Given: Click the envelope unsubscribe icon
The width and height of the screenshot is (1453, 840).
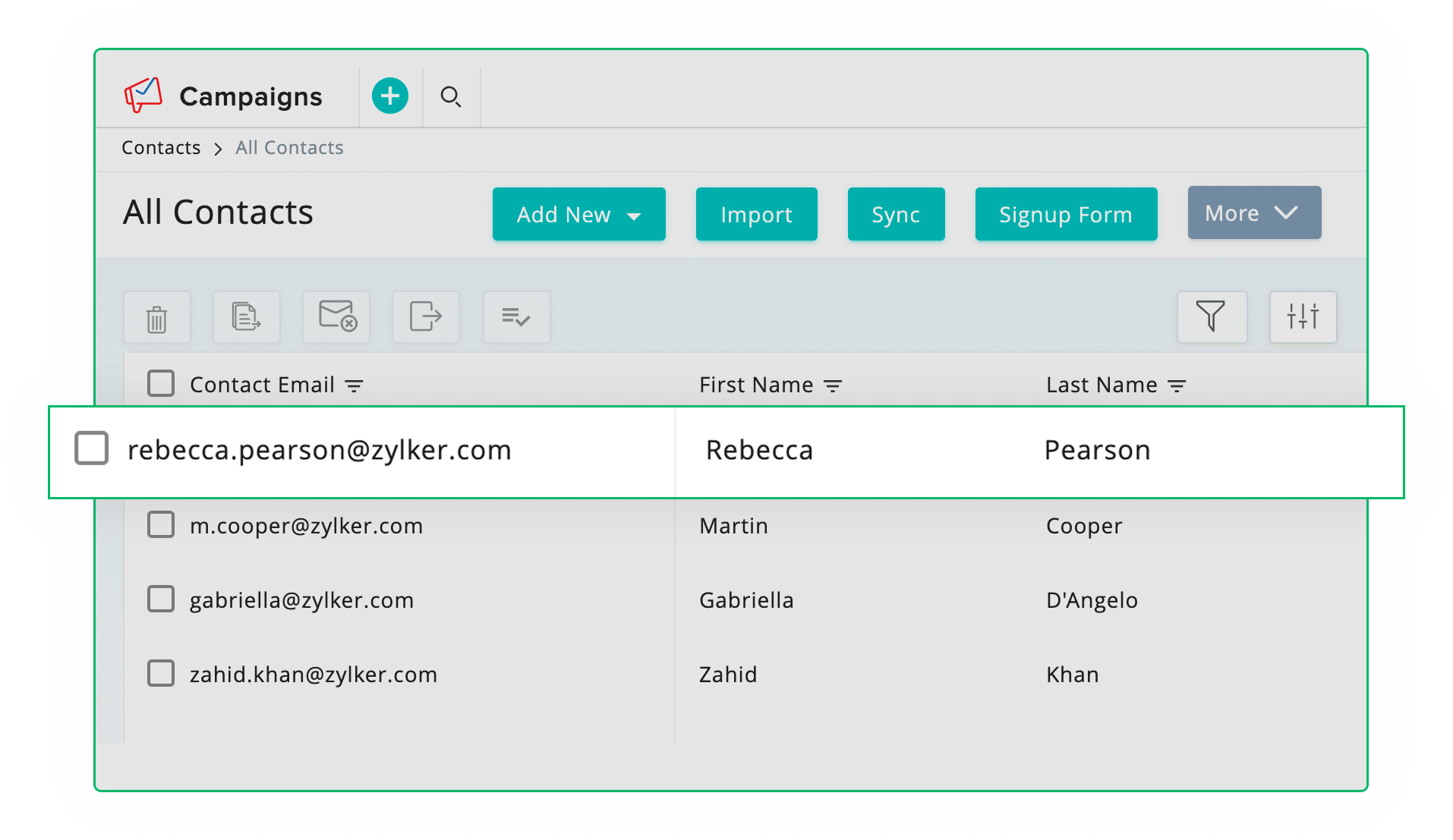Looking at the screenshot, I should (336, 317).
